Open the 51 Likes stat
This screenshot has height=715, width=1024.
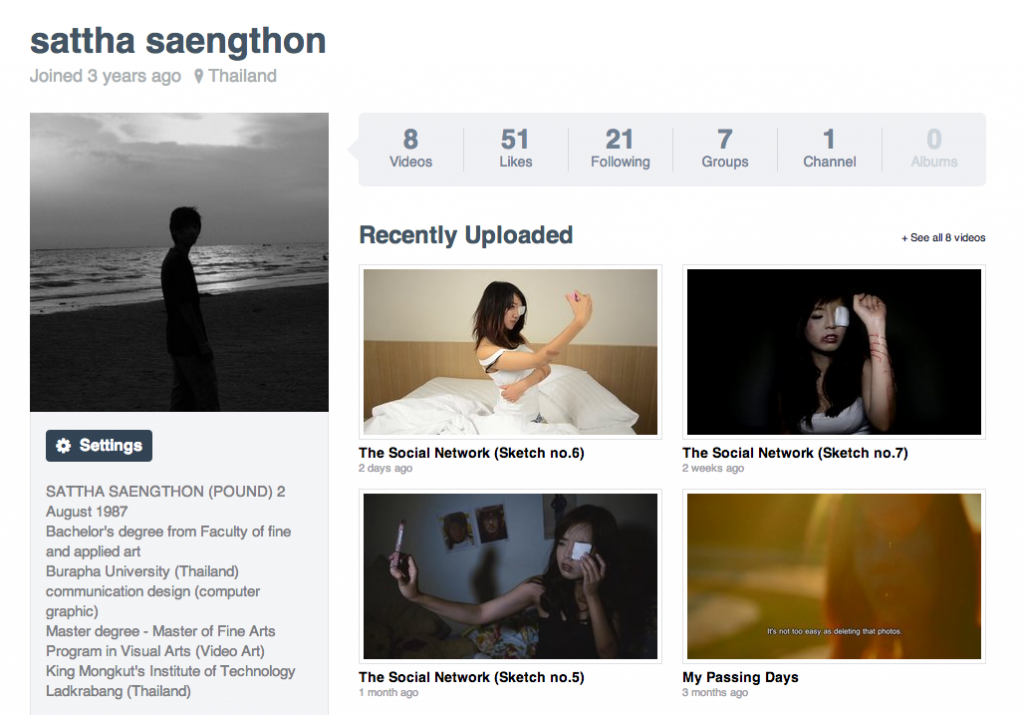[x=516, y=149]
